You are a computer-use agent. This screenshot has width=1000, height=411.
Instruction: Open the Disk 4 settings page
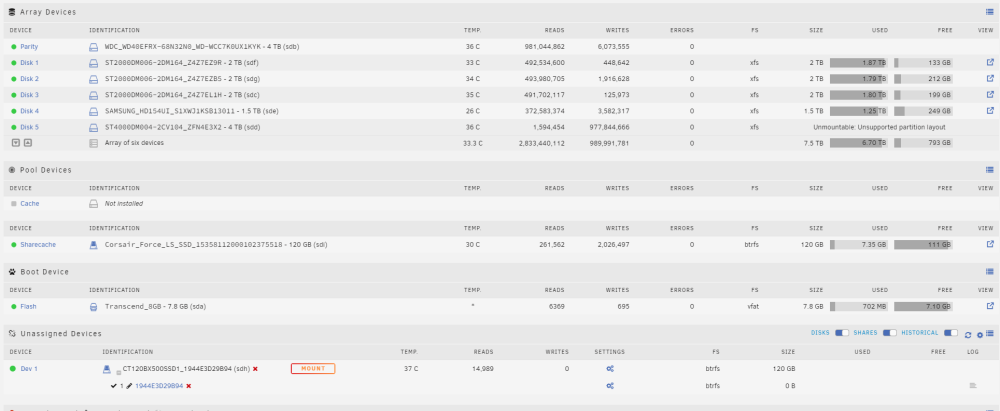coord(29,111)
